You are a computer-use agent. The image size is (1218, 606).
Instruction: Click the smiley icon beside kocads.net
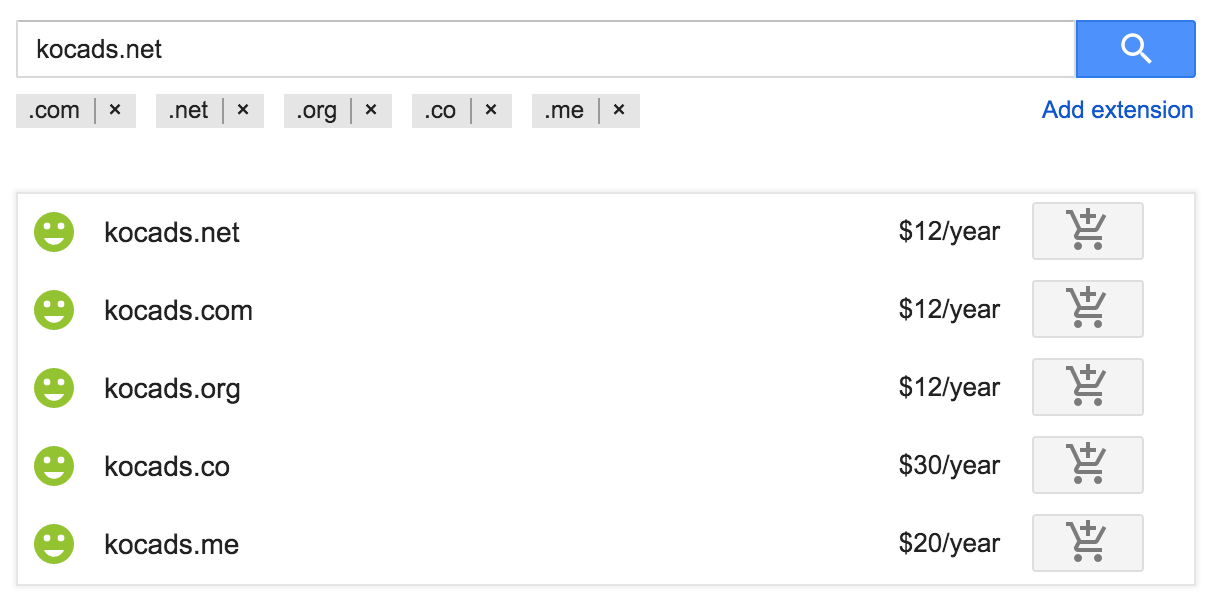pyautogui.click(x=54, y=232)
